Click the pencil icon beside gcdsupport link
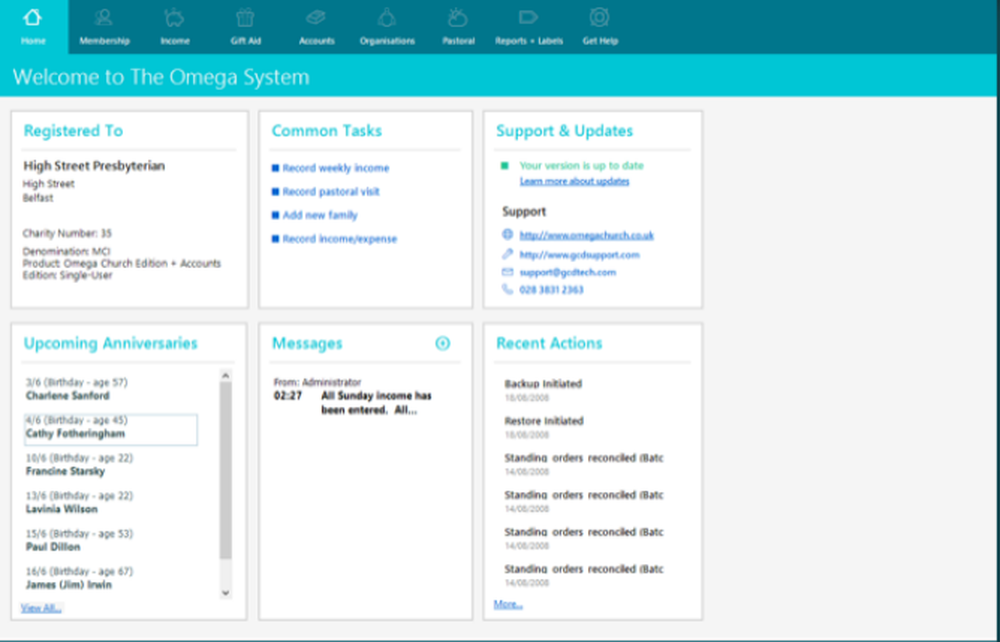The height and width of the screenshot is (642, 1000). coord(507,254)
